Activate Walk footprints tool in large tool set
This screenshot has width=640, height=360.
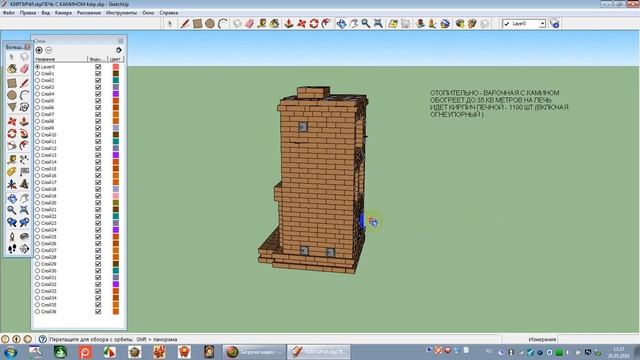point(12,249)
